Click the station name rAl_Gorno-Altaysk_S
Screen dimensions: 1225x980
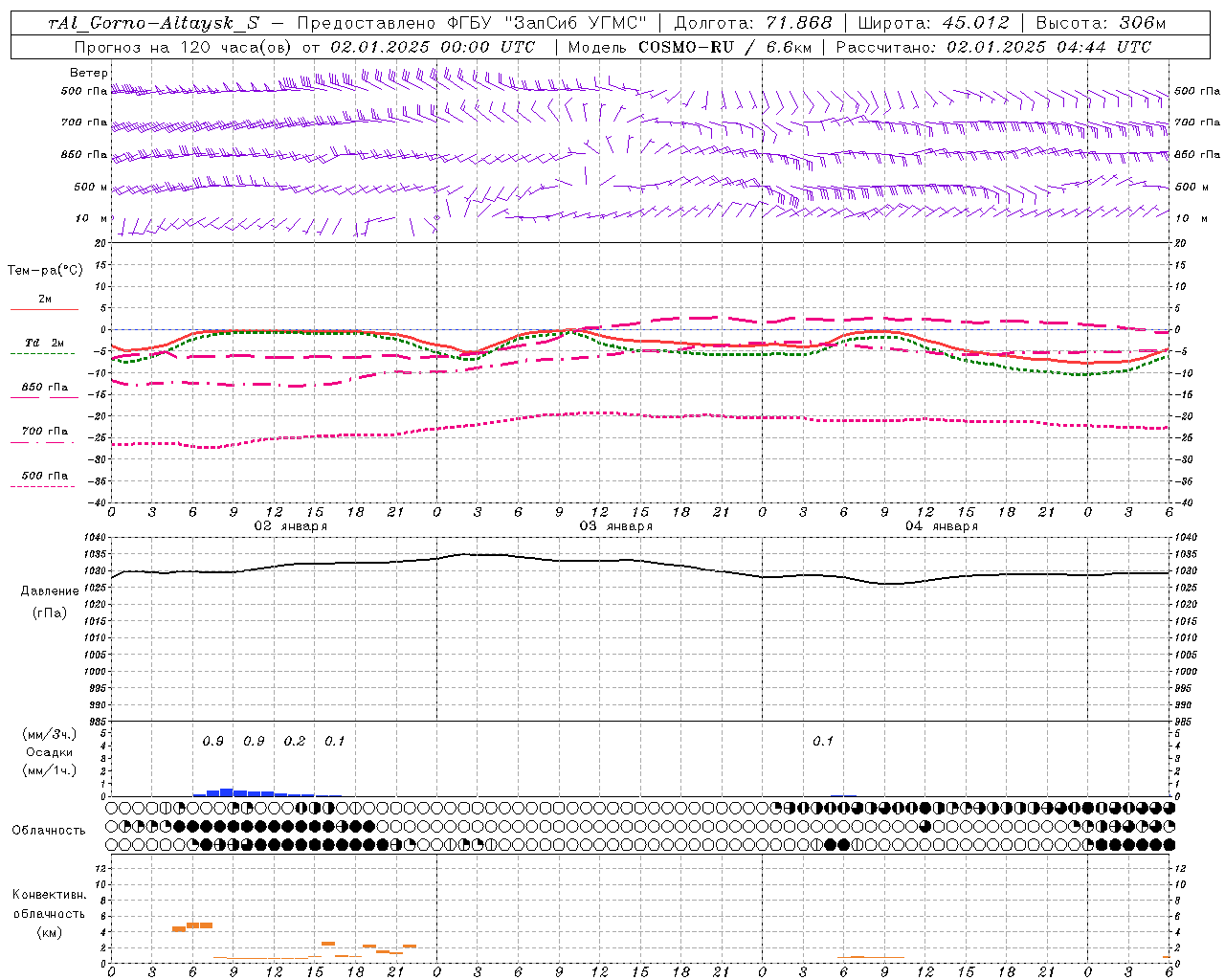[153, 23]
